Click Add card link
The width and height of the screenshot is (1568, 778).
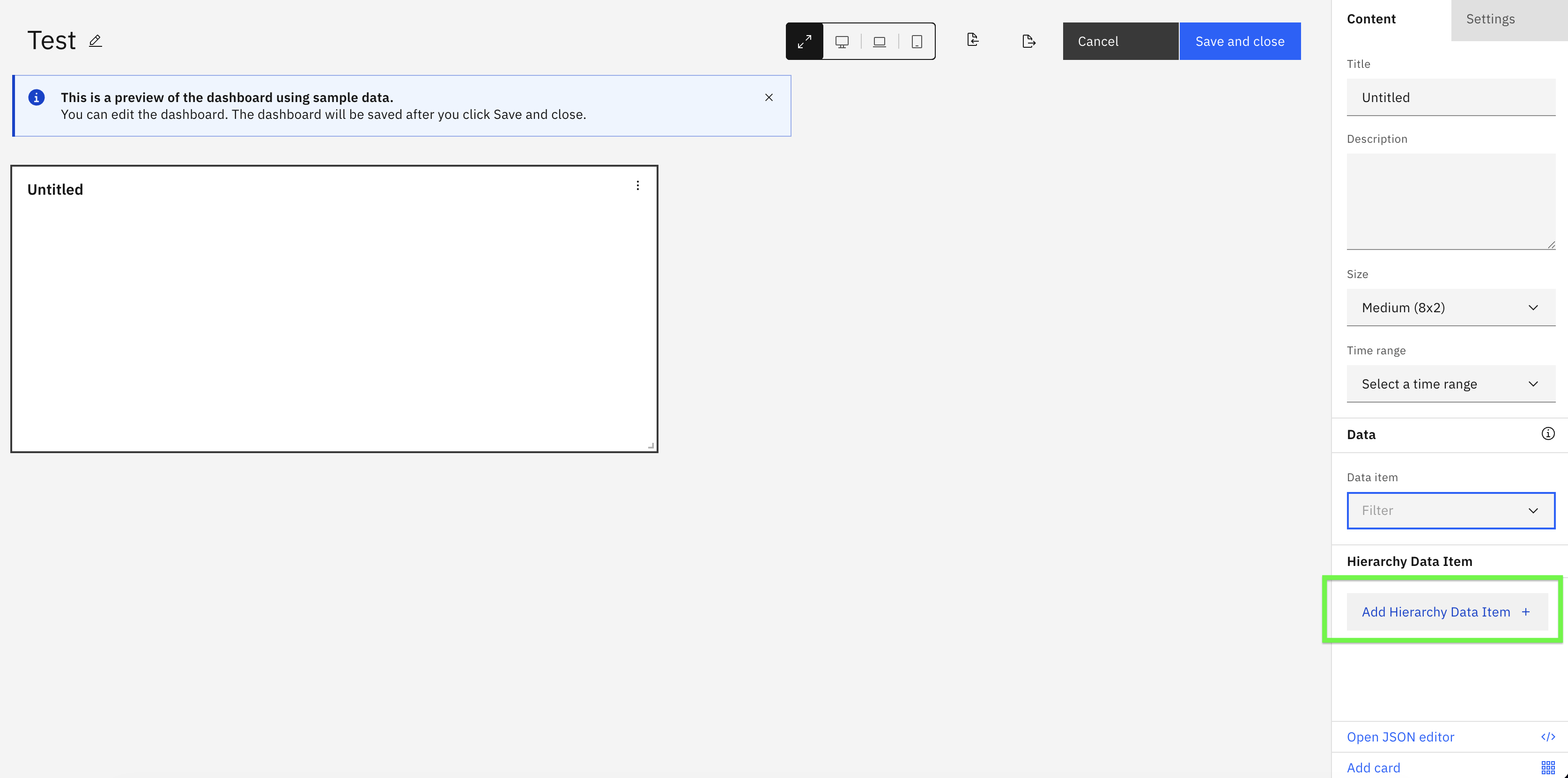(1373, 768)
